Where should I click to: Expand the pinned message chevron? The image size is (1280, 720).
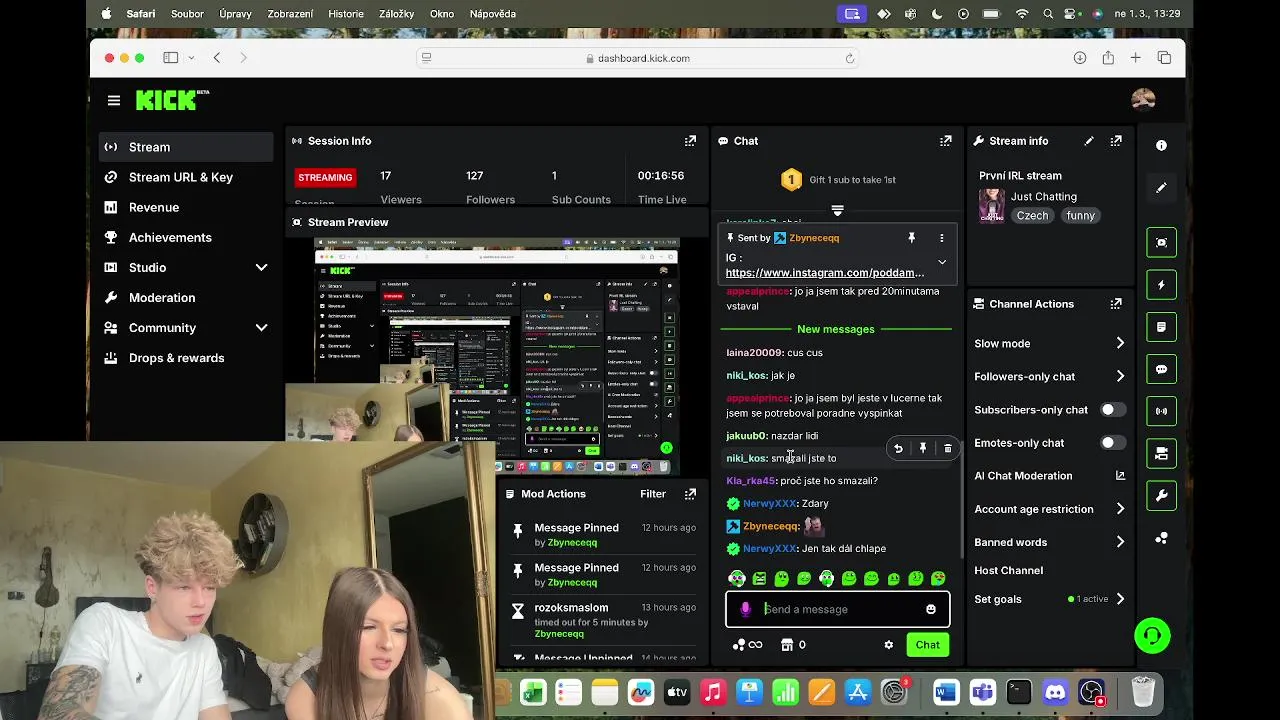click(x=941, y=262)
